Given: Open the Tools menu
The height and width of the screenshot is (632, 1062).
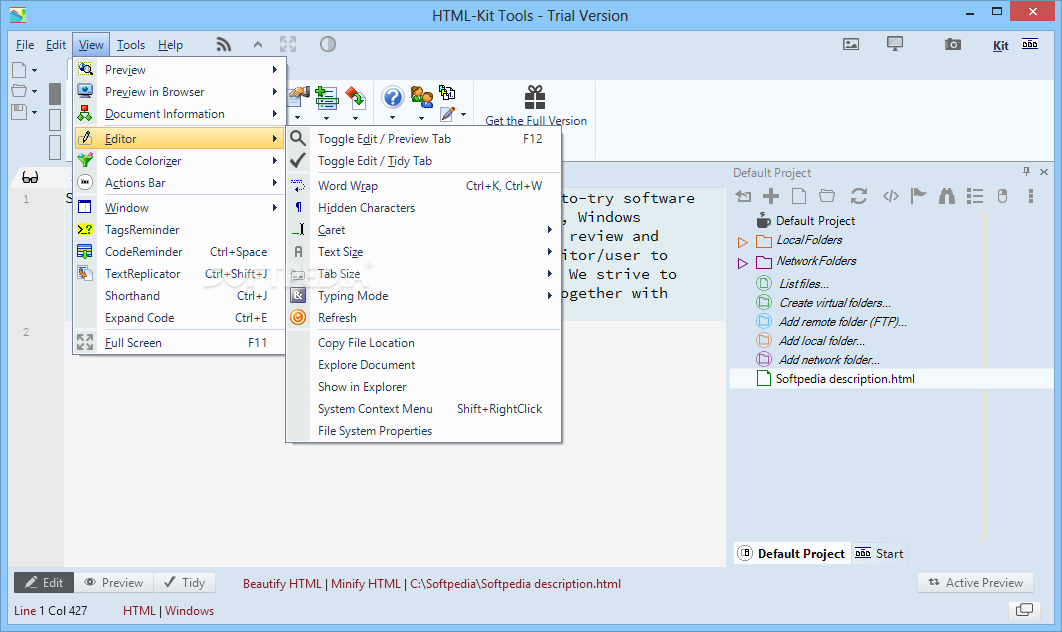Looking at the screenshot, I should click(131, 45).
